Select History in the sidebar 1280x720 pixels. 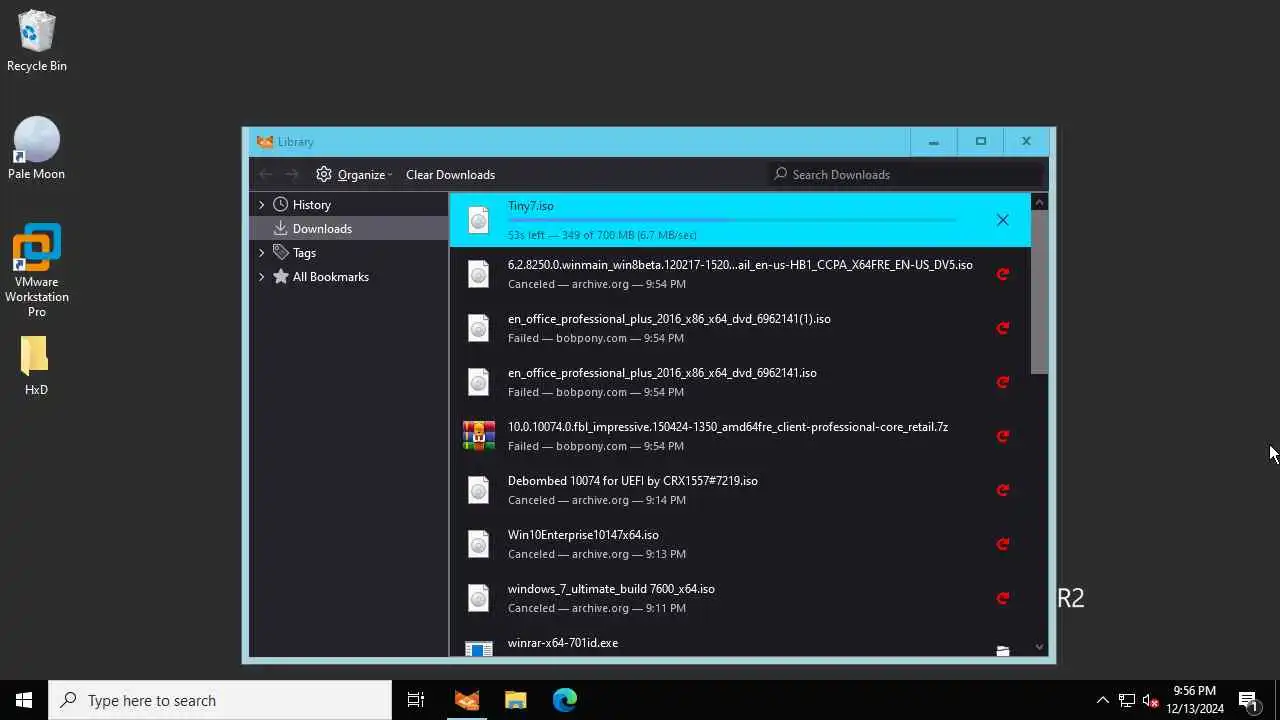pos(311,205)
